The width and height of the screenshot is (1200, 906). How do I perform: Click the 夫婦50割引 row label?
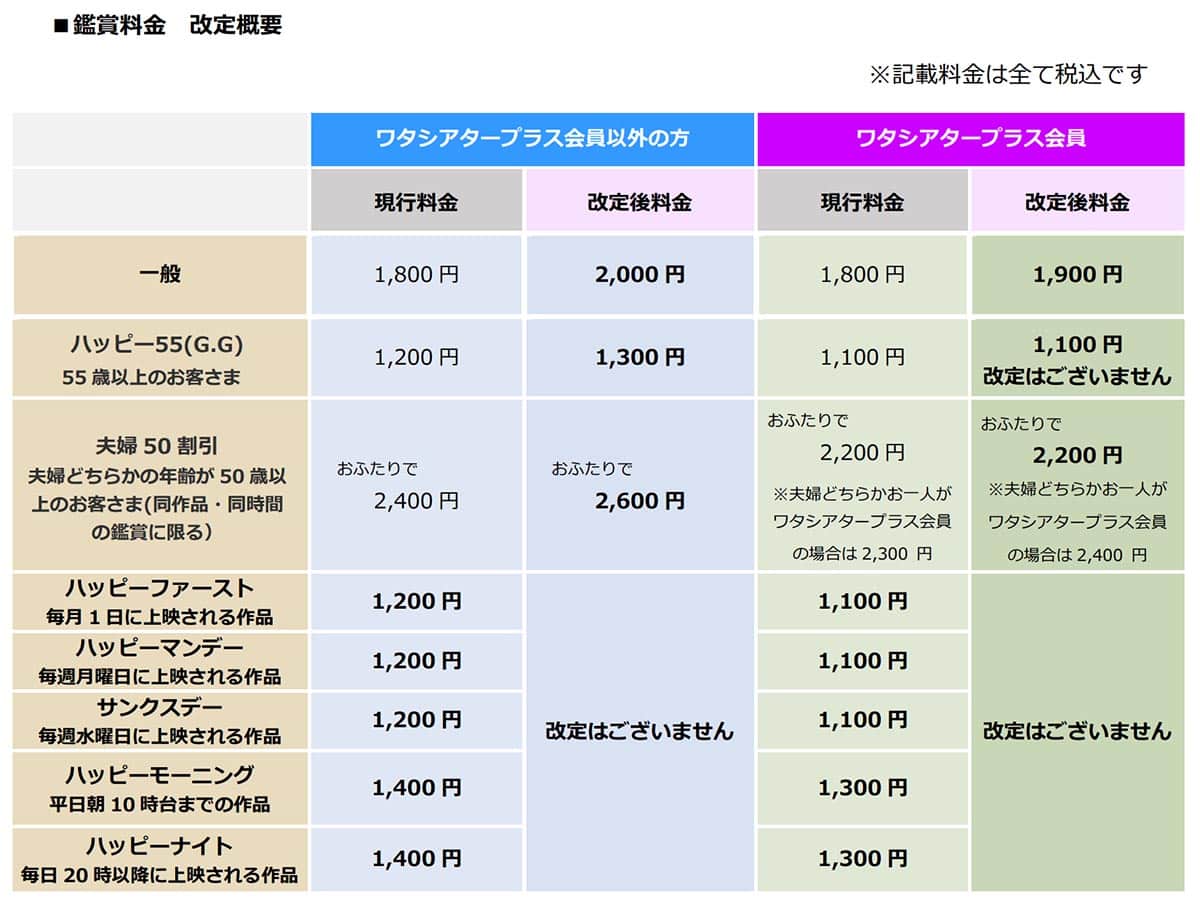[160, 450]
